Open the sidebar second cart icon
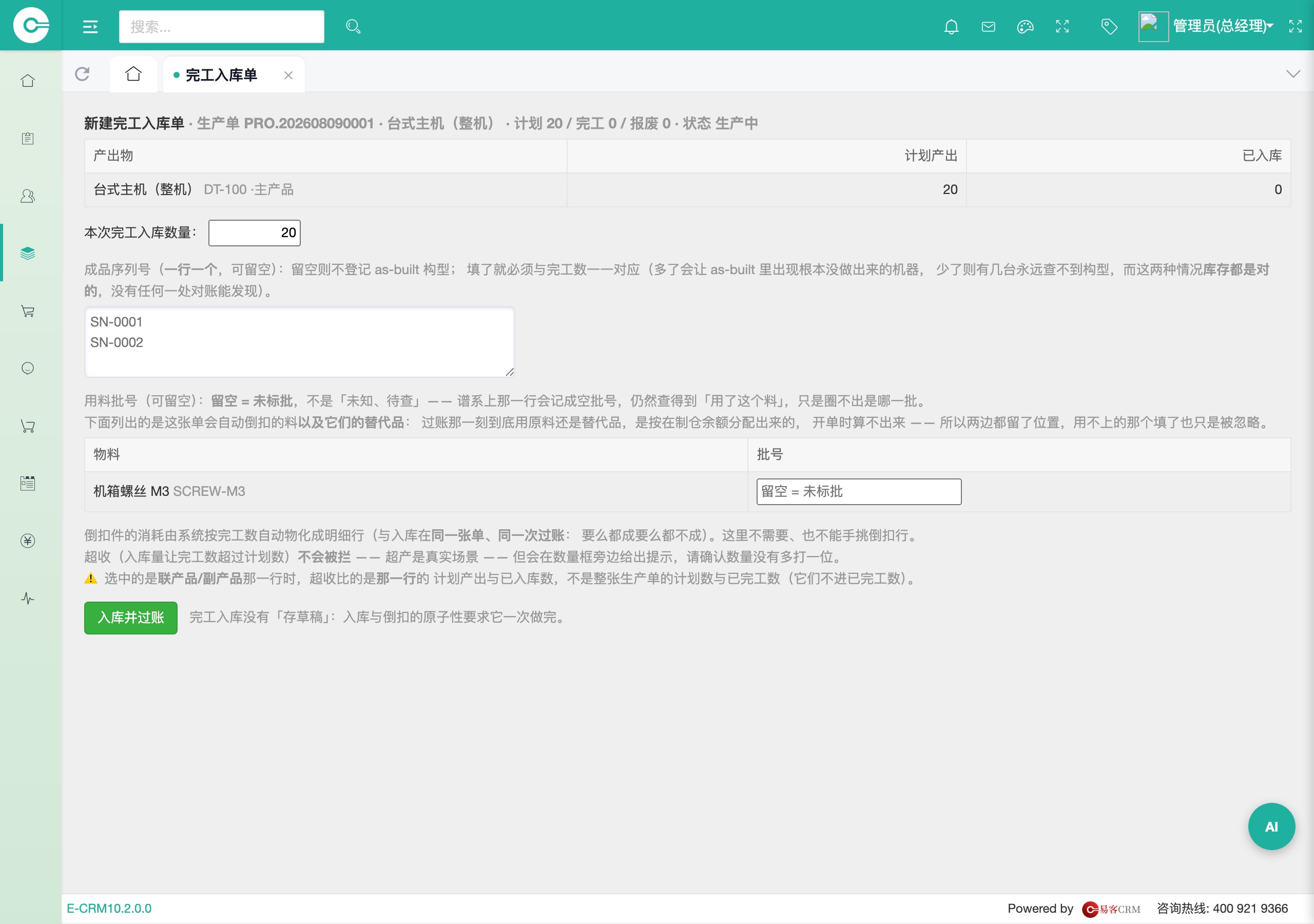The height and width of the screenshot is (924, 1314). [x=28, y=426]
